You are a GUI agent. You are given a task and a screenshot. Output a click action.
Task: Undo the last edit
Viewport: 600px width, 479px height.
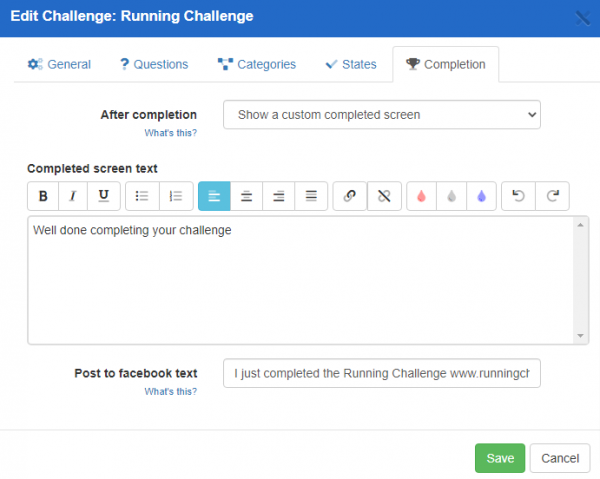tap(519, 196)
